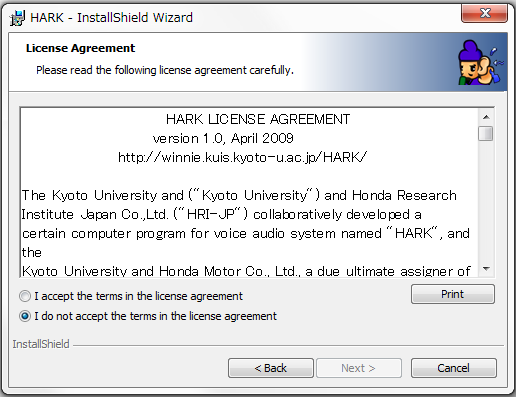Click the "I accept the terms in the license agreement" label
This screenshot has height=397, width=516.
click(138, 296)
